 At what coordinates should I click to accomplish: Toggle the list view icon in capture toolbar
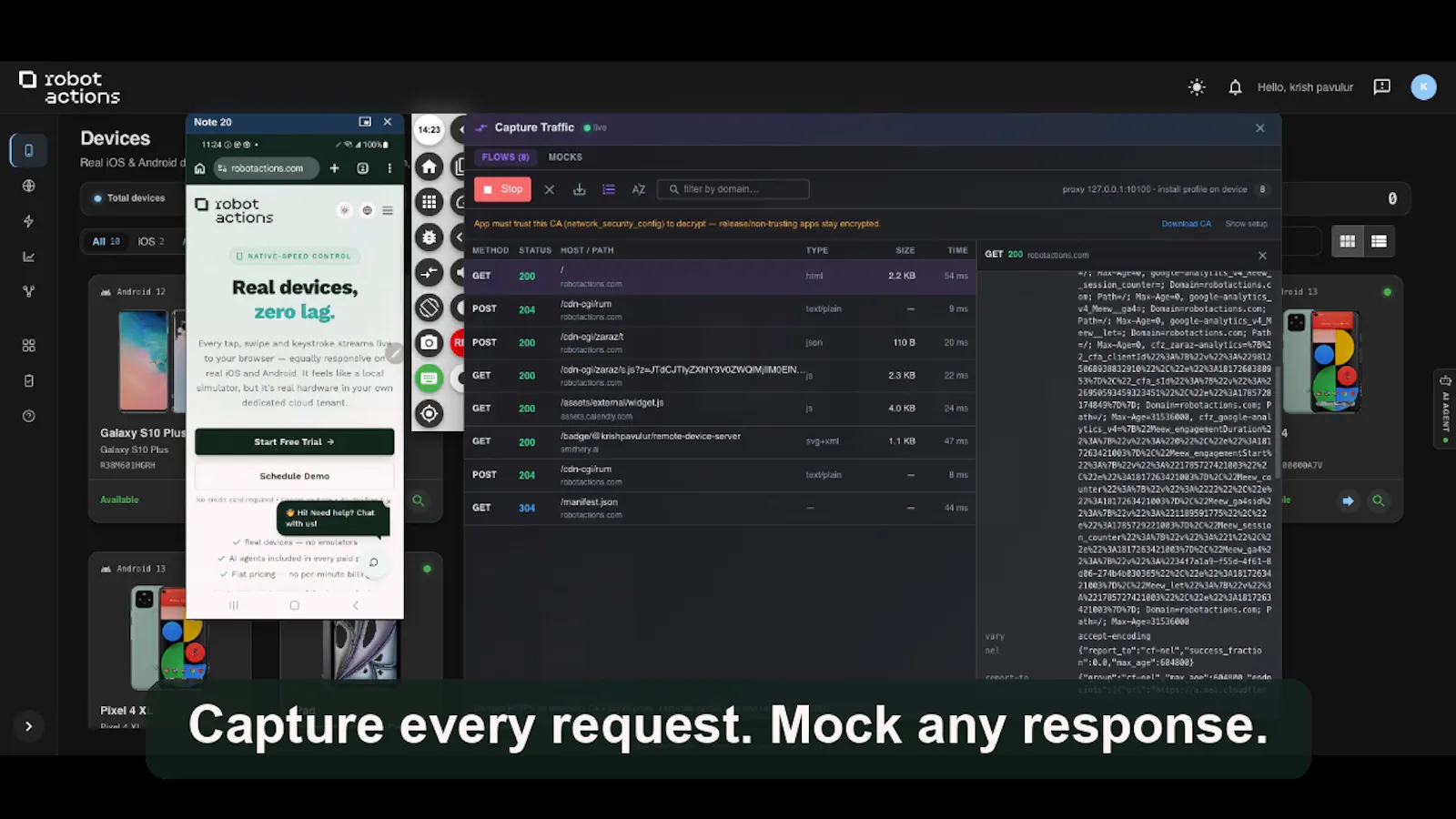tap(609, 189)
